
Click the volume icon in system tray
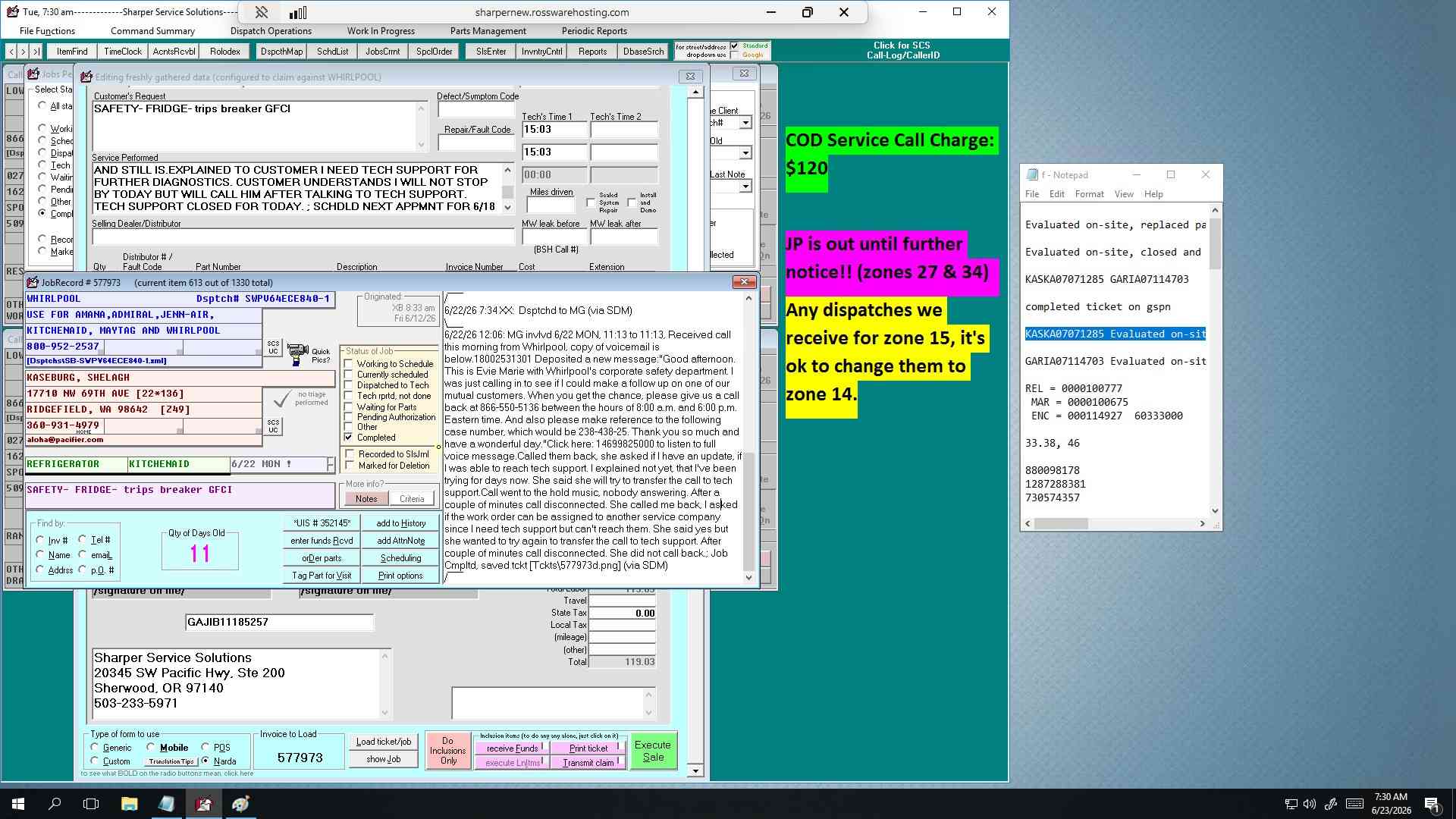[x=1310, y=804]
